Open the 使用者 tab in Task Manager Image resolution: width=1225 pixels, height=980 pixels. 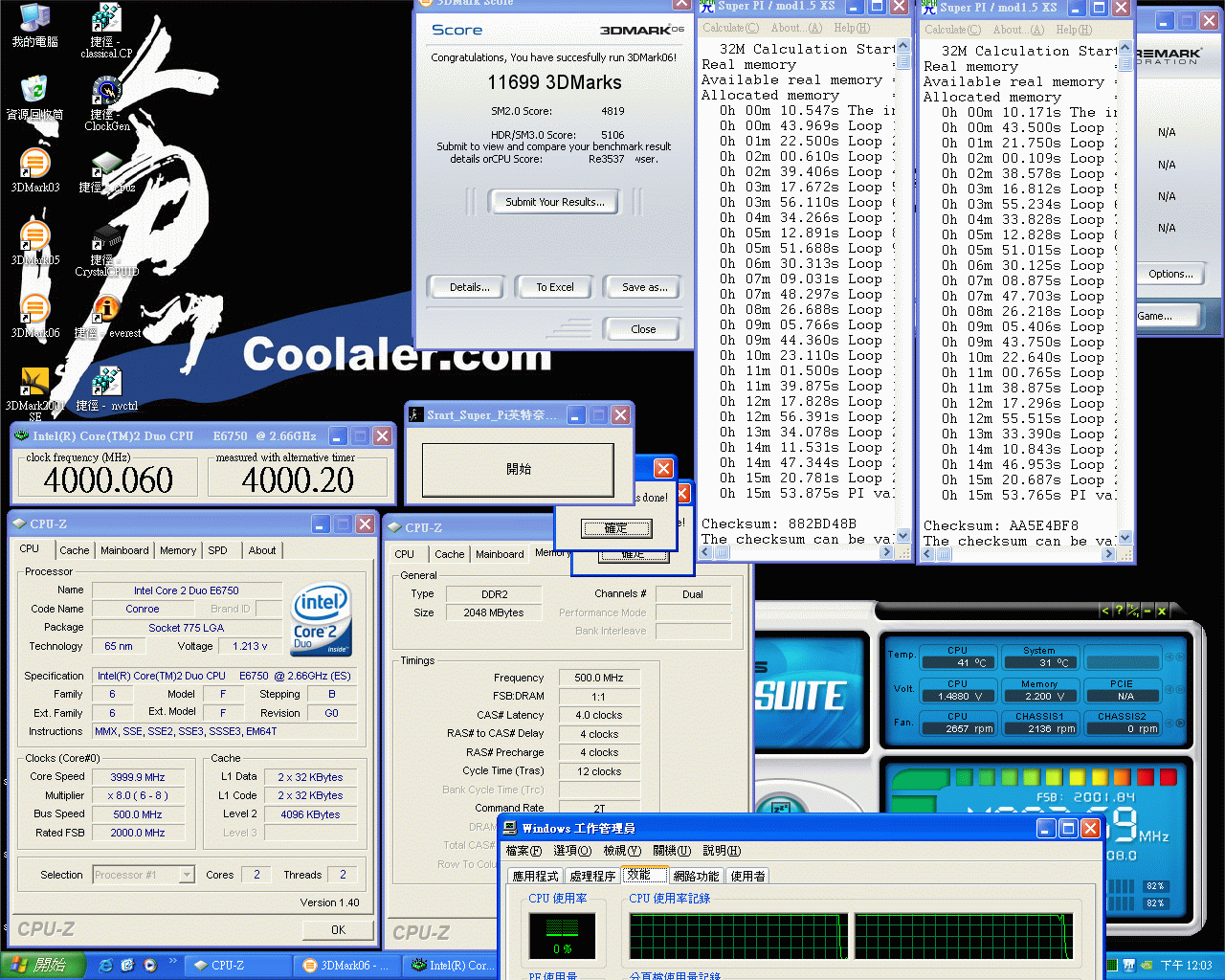(x=747, y=876)
